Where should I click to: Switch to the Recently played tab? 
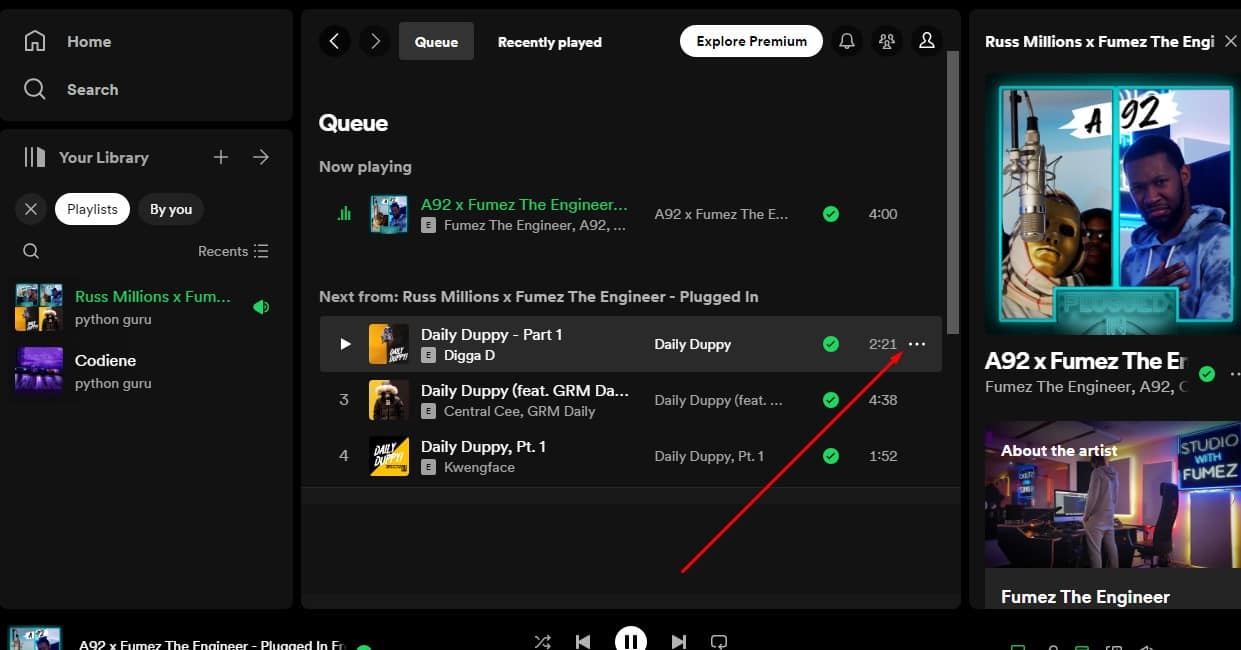point(549,41)
